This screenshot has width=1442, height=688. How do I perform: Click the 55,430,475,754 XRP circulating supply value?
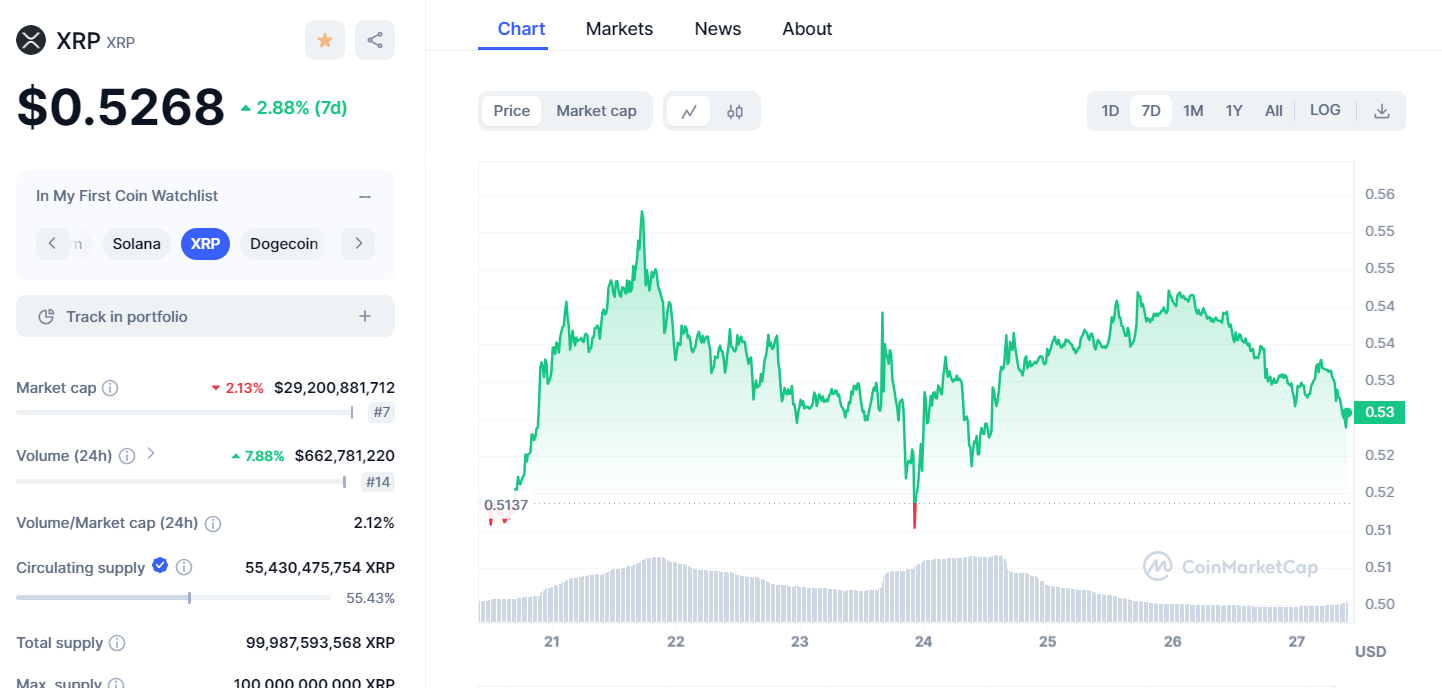point(320,568)
